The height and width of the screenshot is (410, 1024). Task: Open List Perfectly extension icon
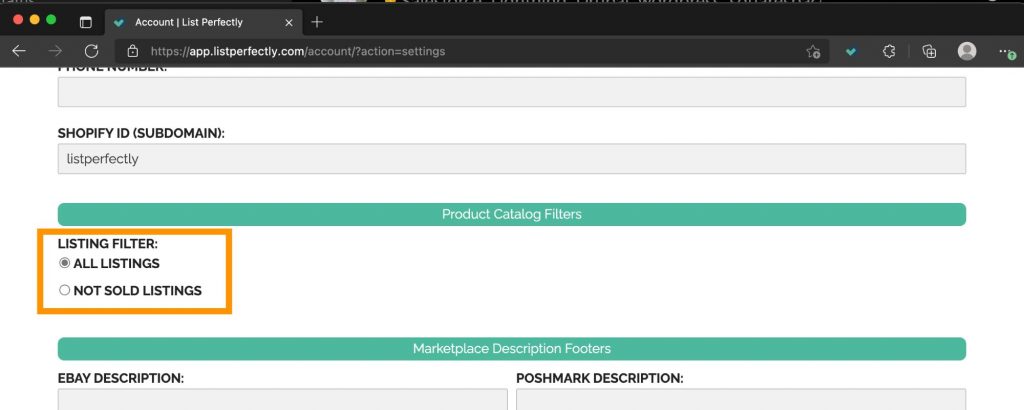pos(850,52)
